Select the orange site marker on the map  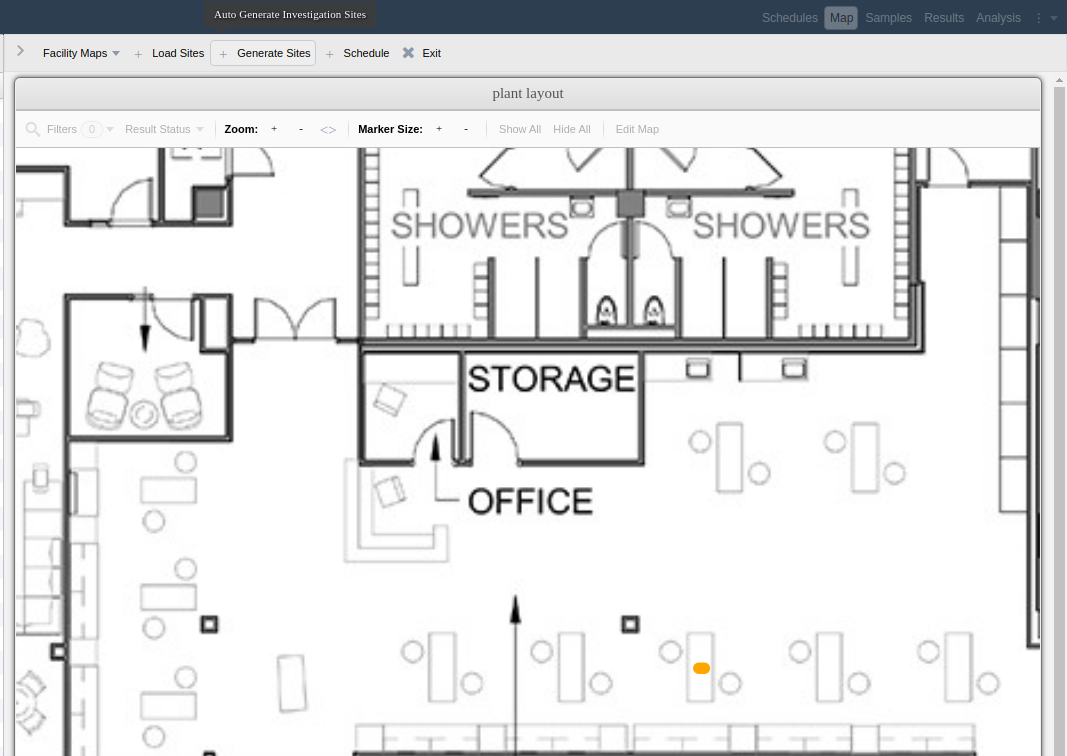pyautogui.click(x=702, y=668)
